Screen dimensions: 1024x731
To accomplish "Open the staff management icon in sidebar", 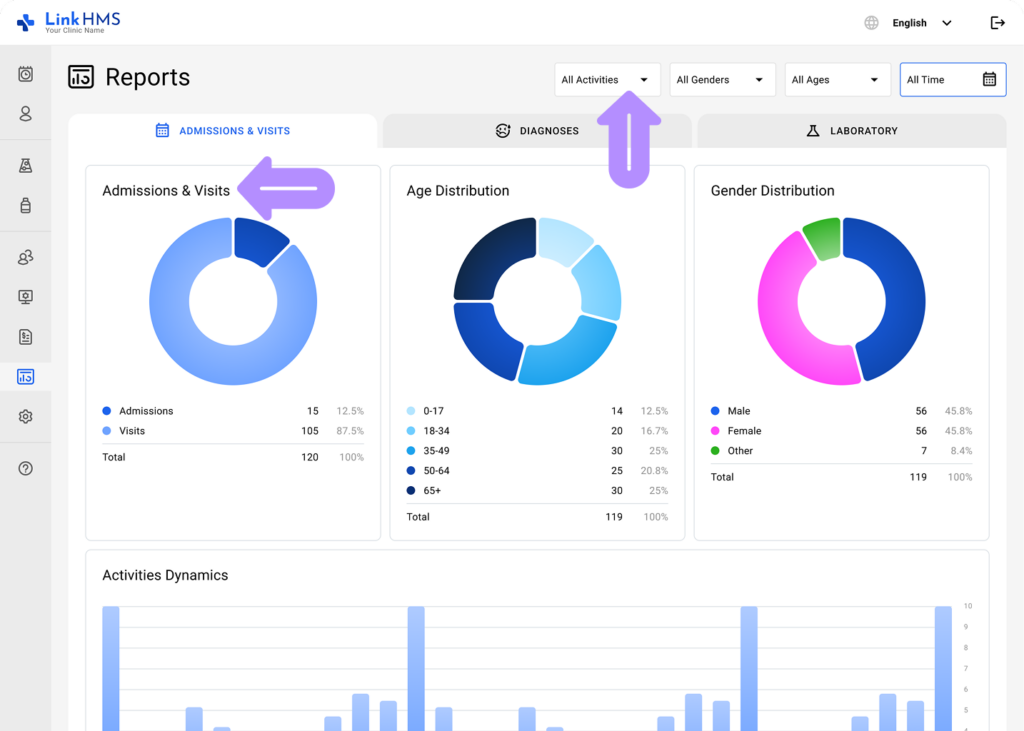I will [x=24, y=257].
